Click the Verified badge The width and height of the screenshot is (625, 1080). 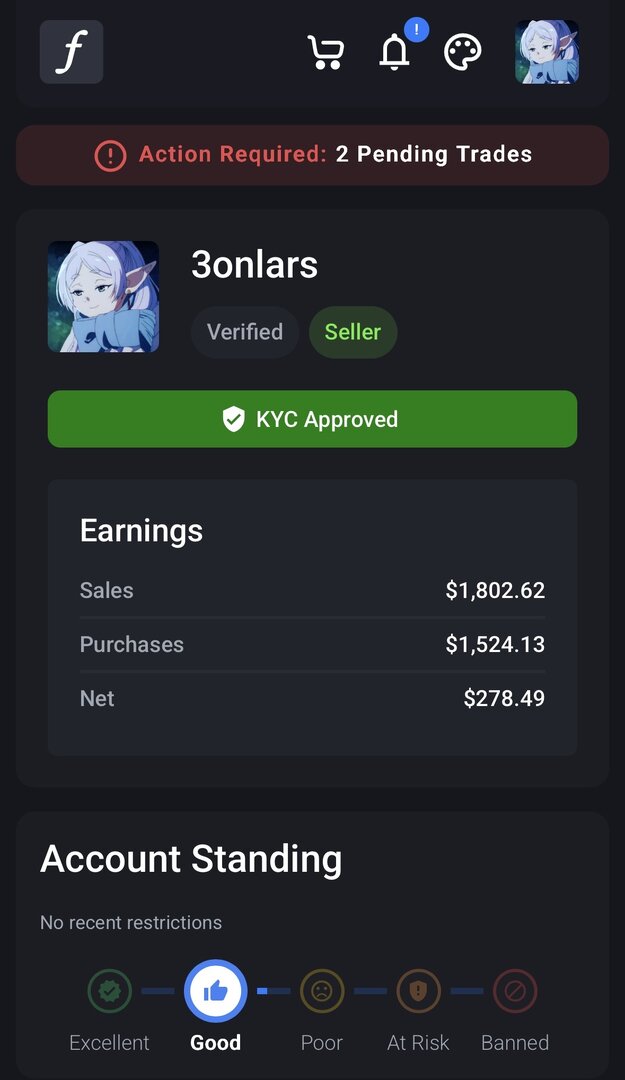tap(245, 332)
